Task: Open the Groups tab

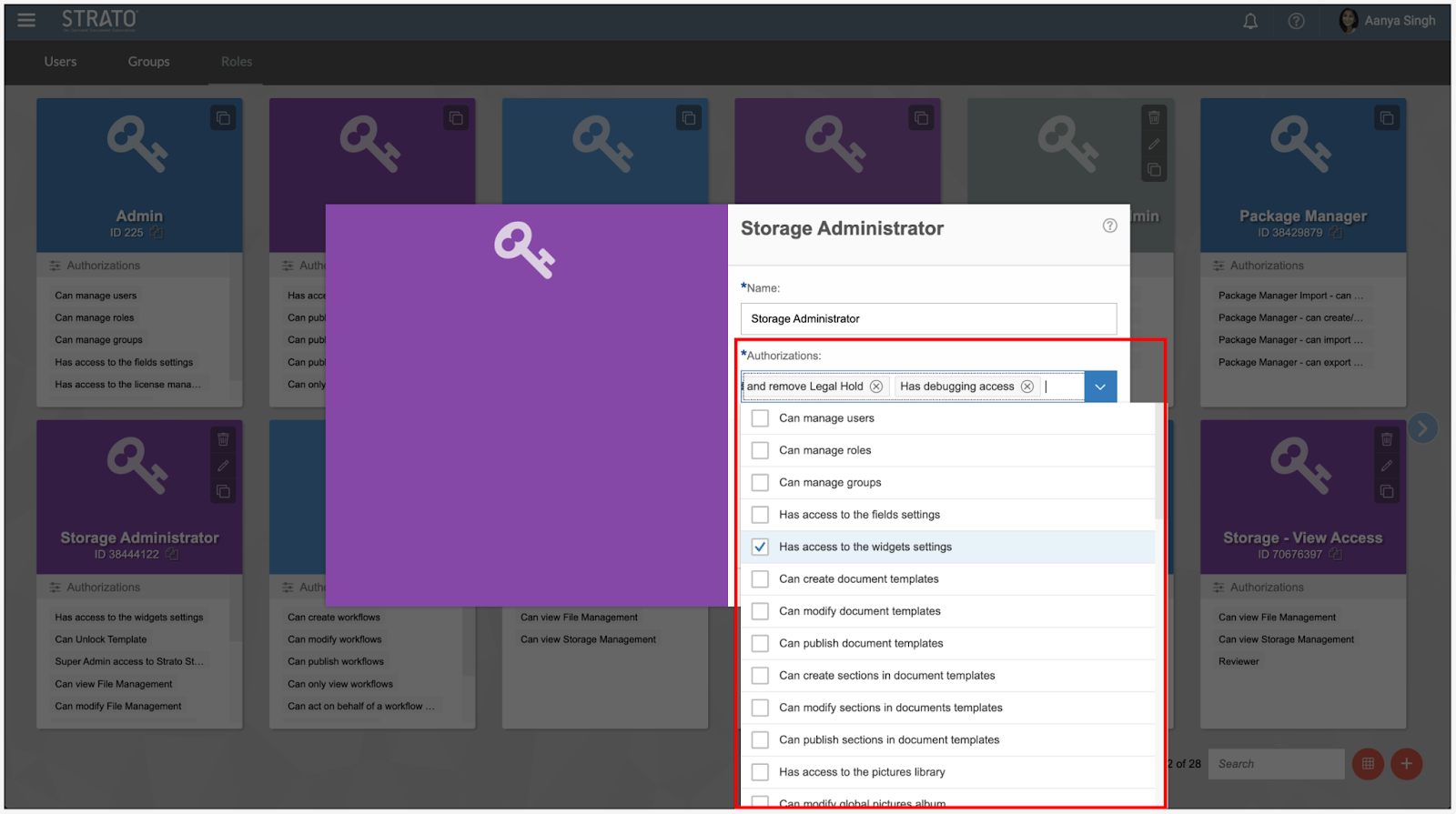Action: point(148,62)
